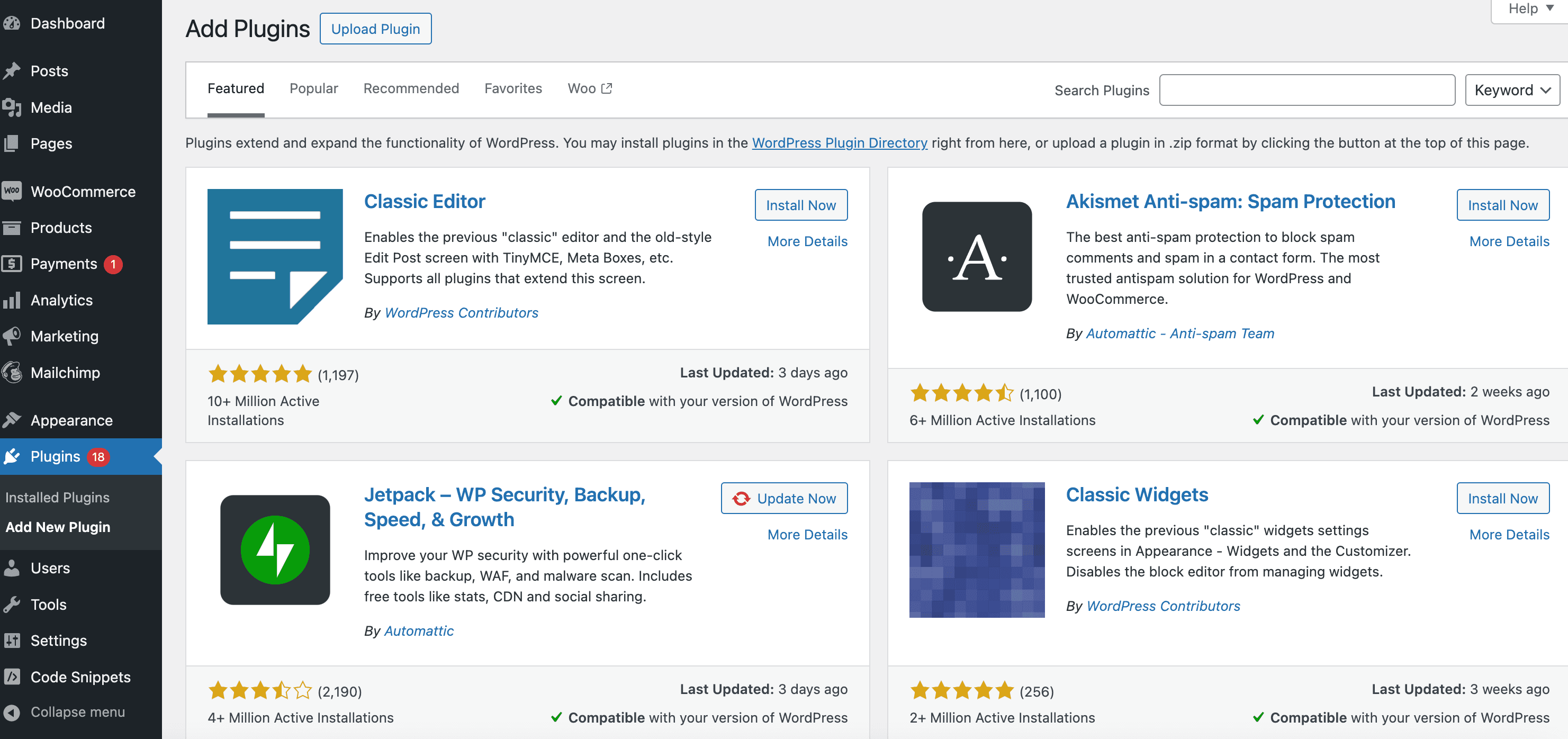Viewport: 1568px width, 739px height.
Task: Click the Upload Plugin button
Action: coord(375,29)
